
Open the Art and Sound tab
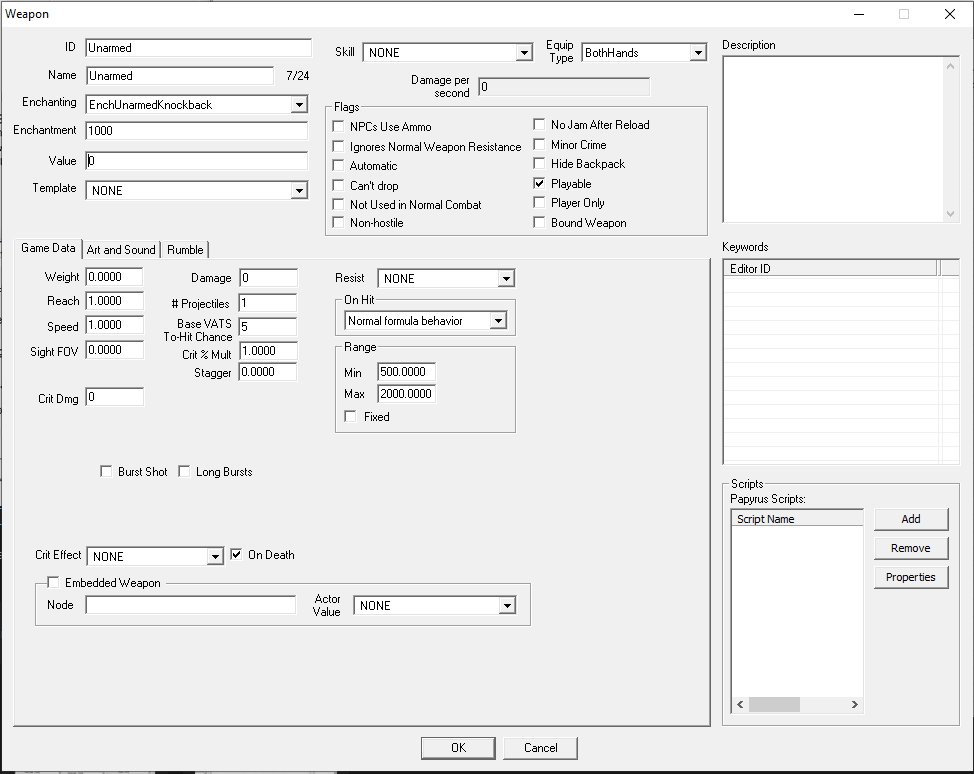click(121, 250)
